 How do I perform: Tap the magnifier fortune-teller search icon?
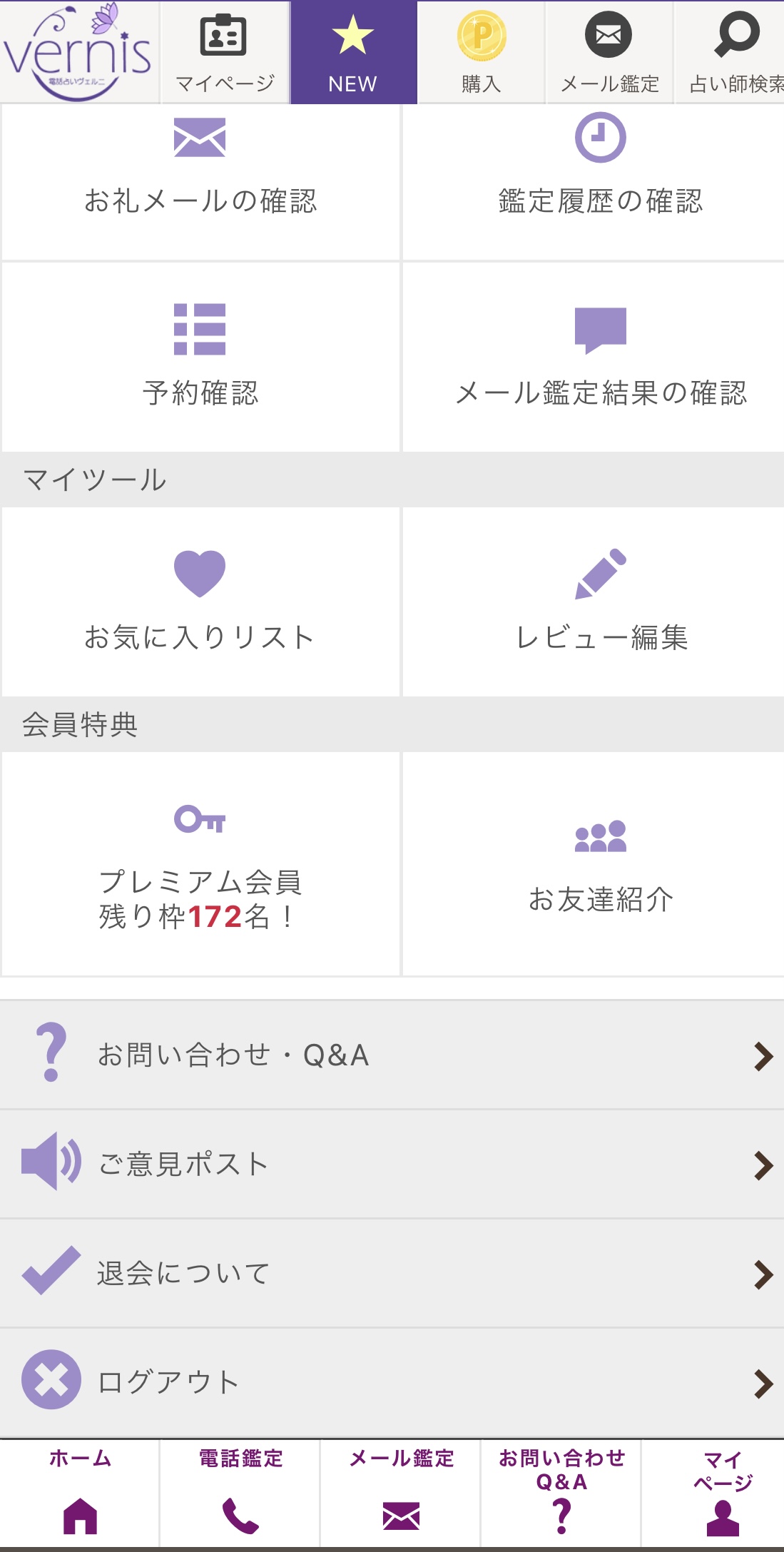coord(736,34)
